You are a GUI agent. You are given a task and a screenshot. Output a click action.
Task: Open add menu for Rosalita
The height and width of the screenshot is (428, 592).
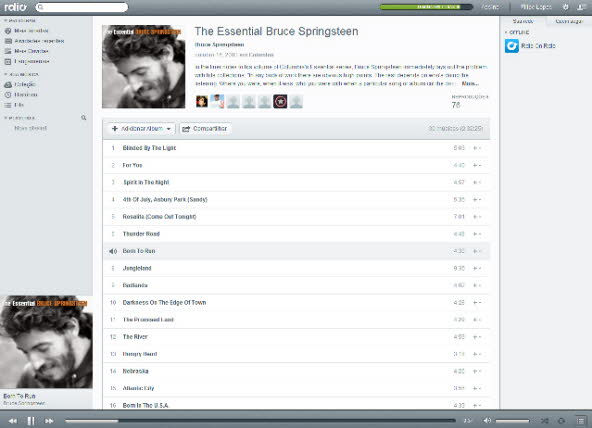point(477,217)
